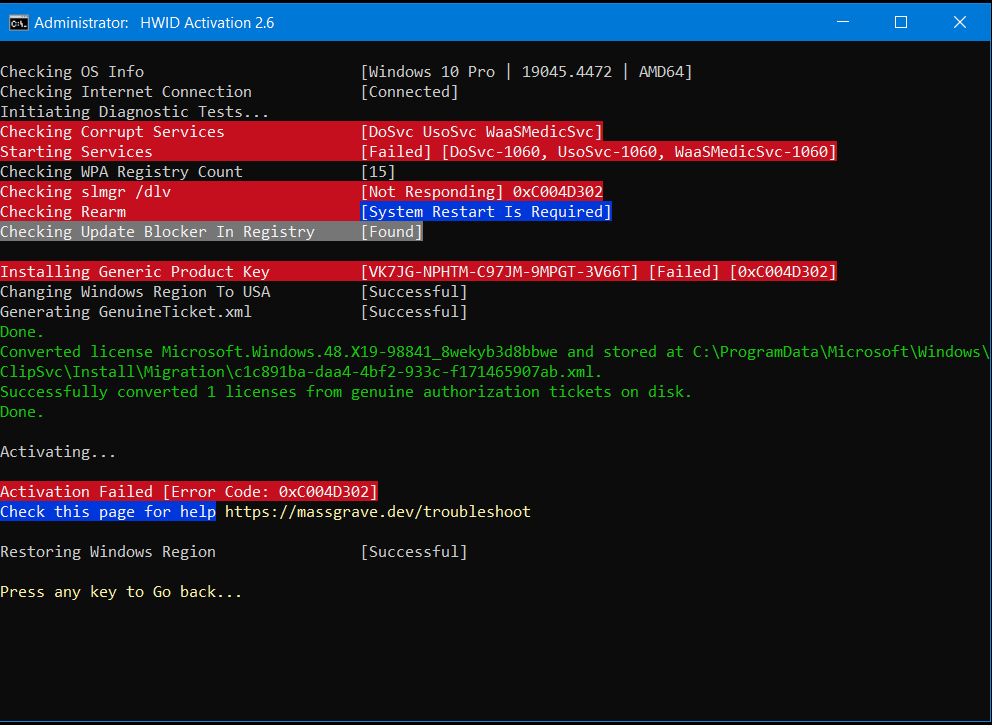Click the 'Press any key to Go back' prompt

pos(121,592)
